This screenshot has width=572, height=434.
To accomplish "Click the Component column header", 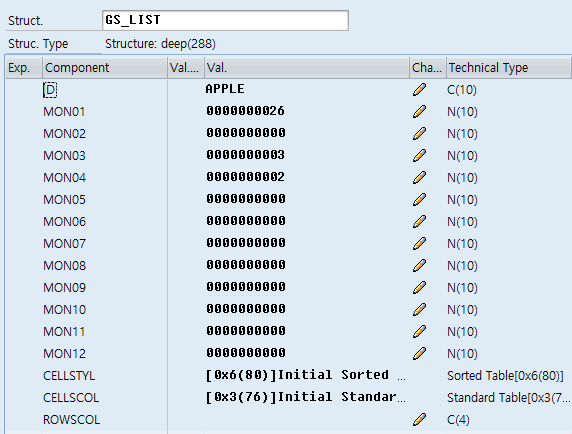I will (x=105, y=67).
